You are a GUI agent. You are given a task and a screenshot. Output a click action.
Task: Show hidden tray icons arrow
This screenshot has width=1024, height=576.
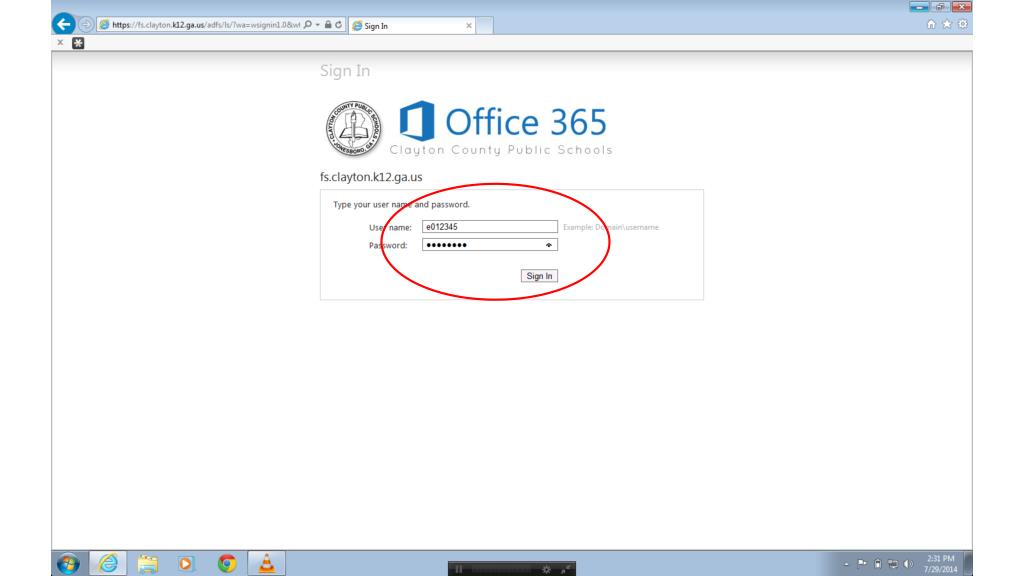(846, 564)
